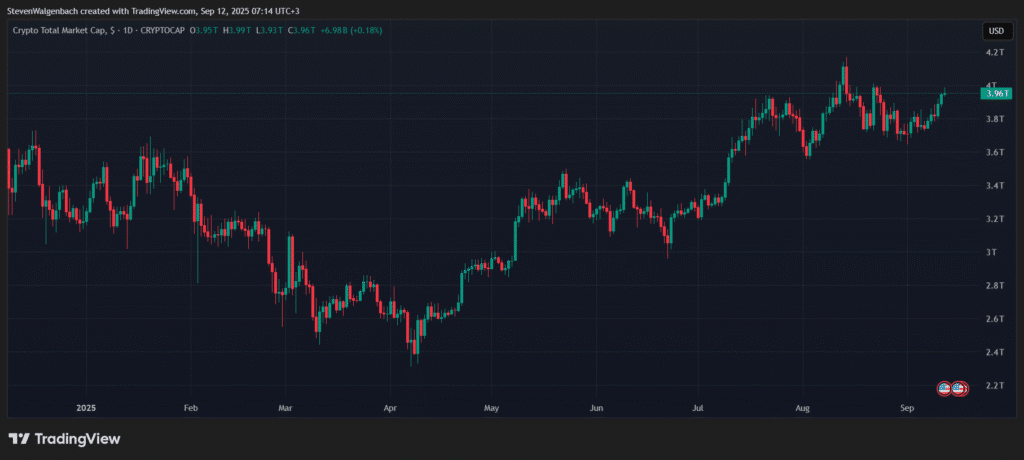
Task: Click the low value L3.93T
Action: tap(268, 30)
